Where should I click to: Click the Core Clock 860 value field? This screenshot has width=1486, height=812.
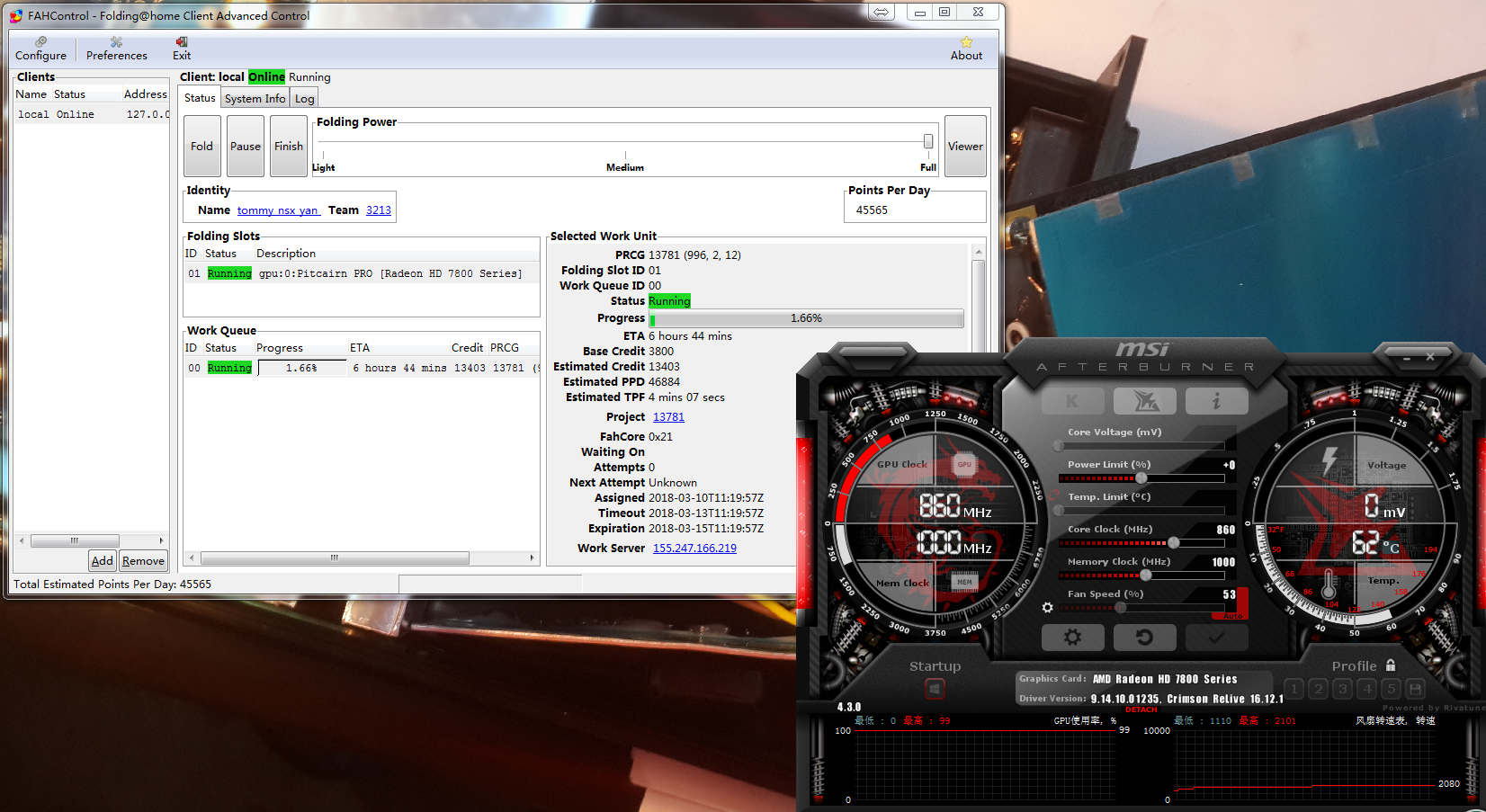click(x=1225, y=530)
